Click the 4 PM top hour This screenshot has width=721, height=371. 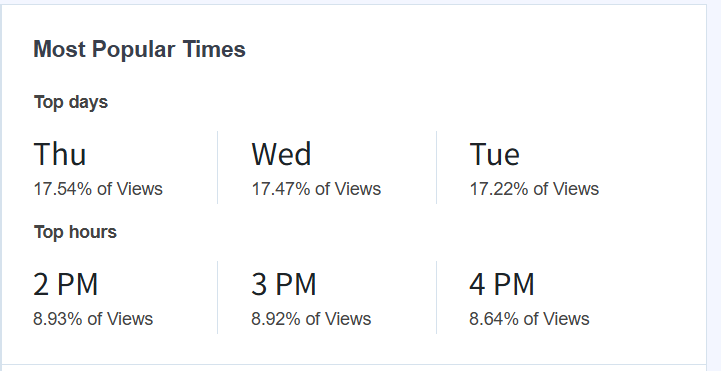click(x=502, y=284)
